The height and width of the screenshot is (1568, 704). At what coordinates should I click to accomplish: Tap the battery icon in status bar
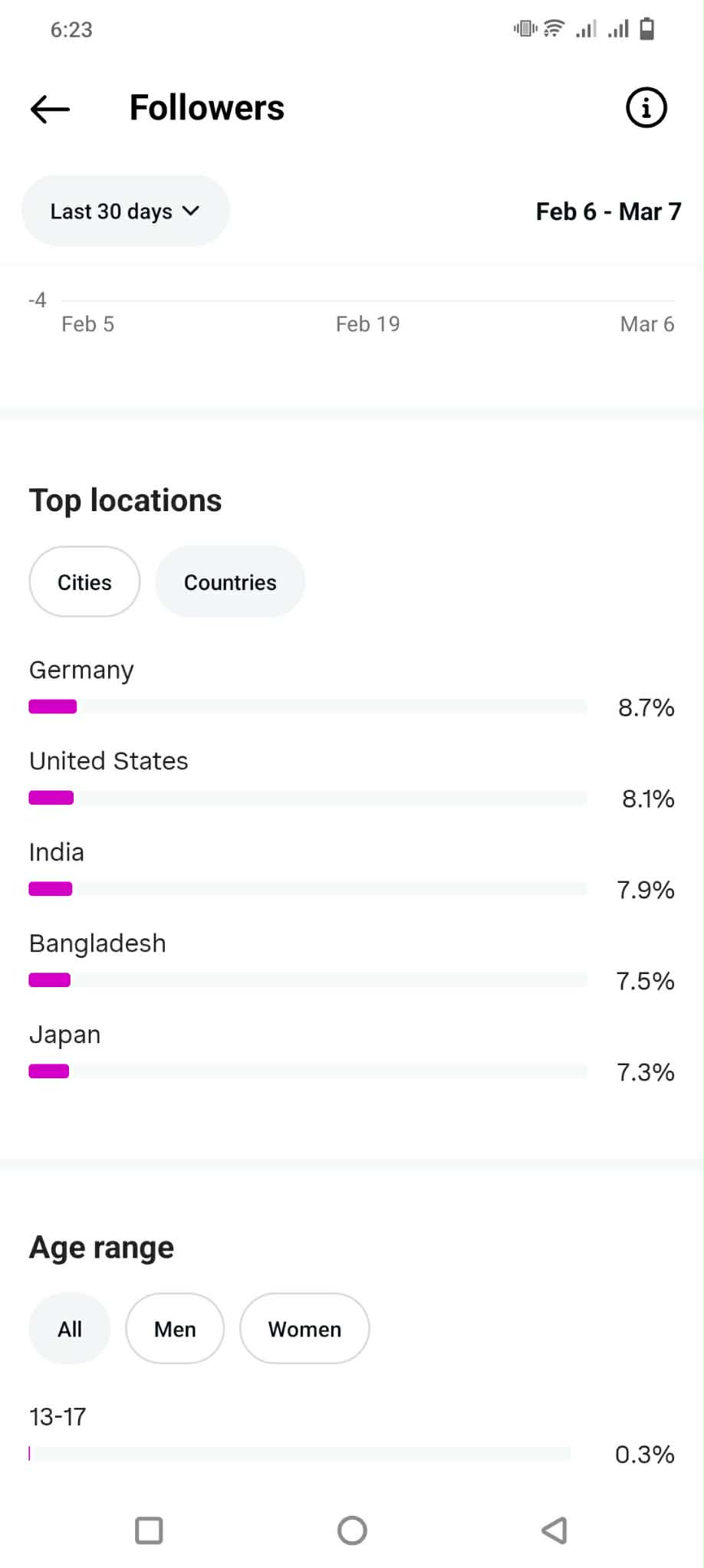[647, 29]
